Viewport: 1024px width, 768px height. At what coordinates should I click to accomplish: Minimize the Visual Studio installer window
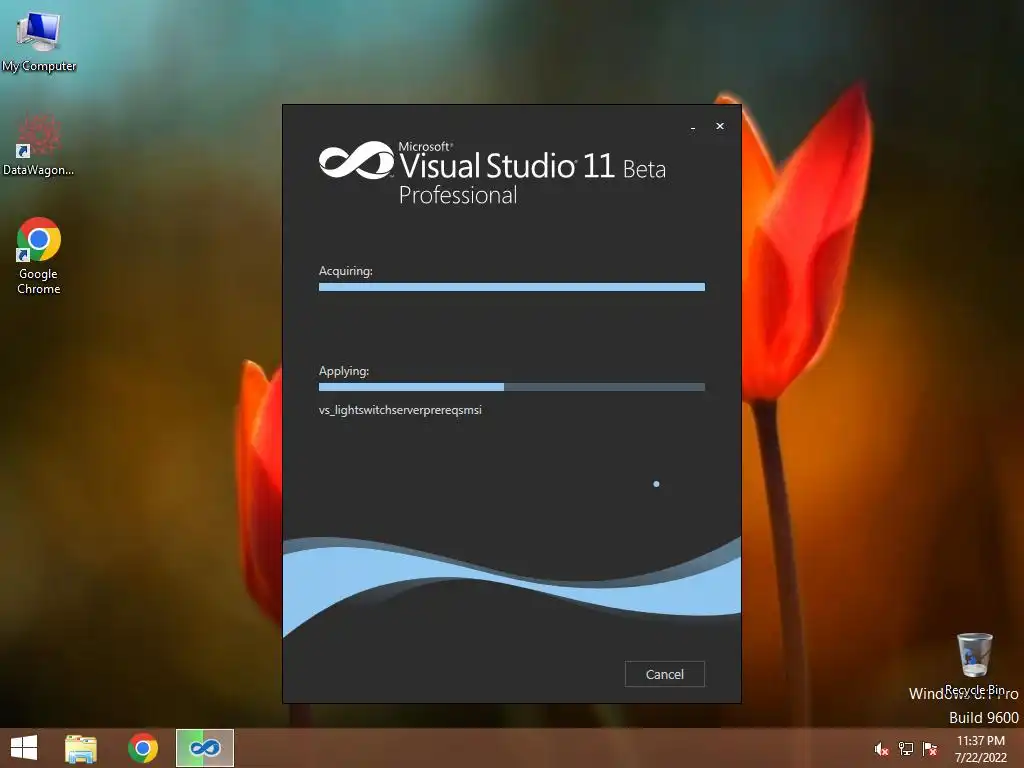click(693, 127)
